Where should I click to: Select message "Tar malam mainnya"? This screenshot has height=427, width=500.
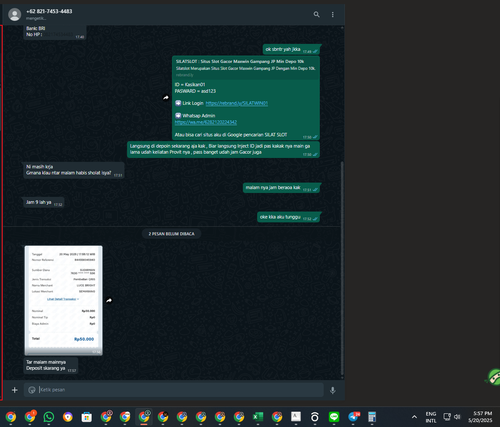51,365
